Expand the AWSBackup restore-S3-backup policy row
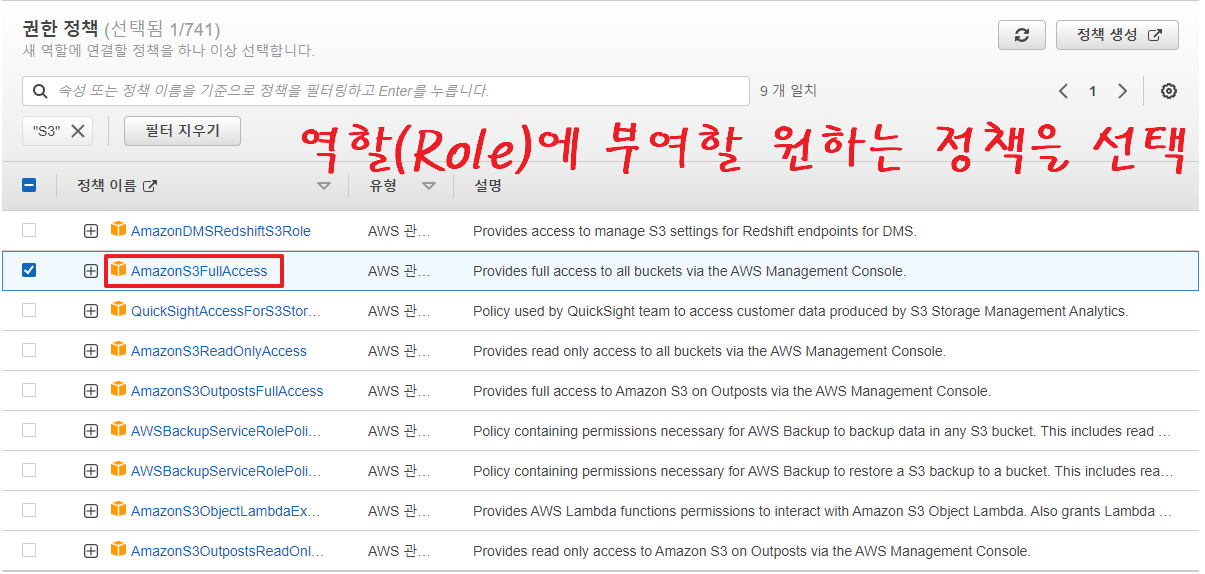 click(91, 471)
